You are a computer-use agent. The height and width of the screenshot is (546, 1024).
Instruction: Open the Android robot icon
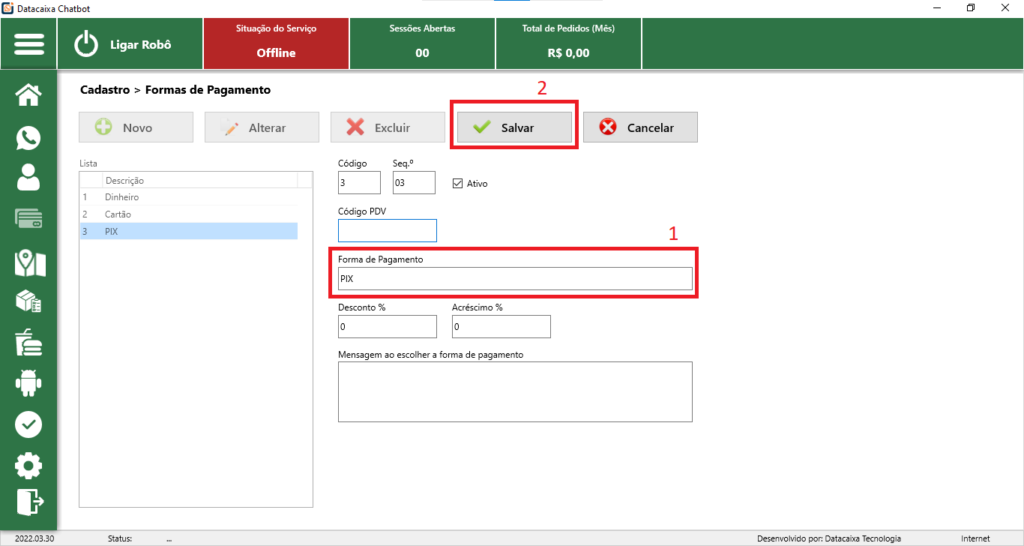[29, 383]
